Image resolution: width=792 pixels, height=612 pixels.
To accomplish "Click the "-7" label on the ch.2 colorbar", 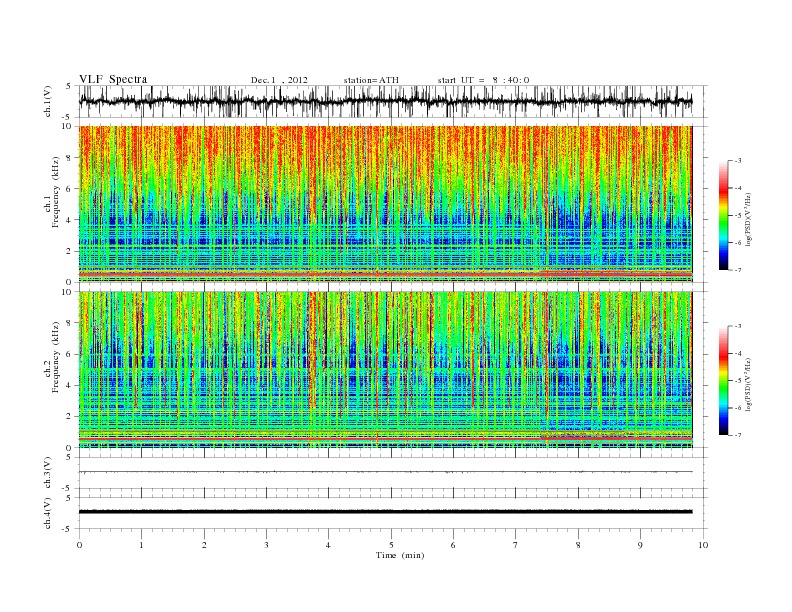I will click(738, 435).
